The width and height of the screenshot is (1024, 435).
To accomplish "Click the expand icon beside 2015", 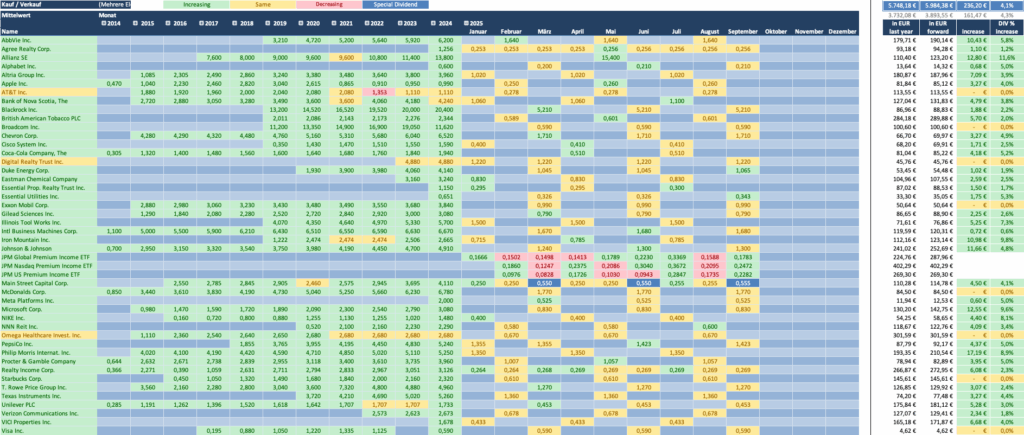I will coord(137,22).
